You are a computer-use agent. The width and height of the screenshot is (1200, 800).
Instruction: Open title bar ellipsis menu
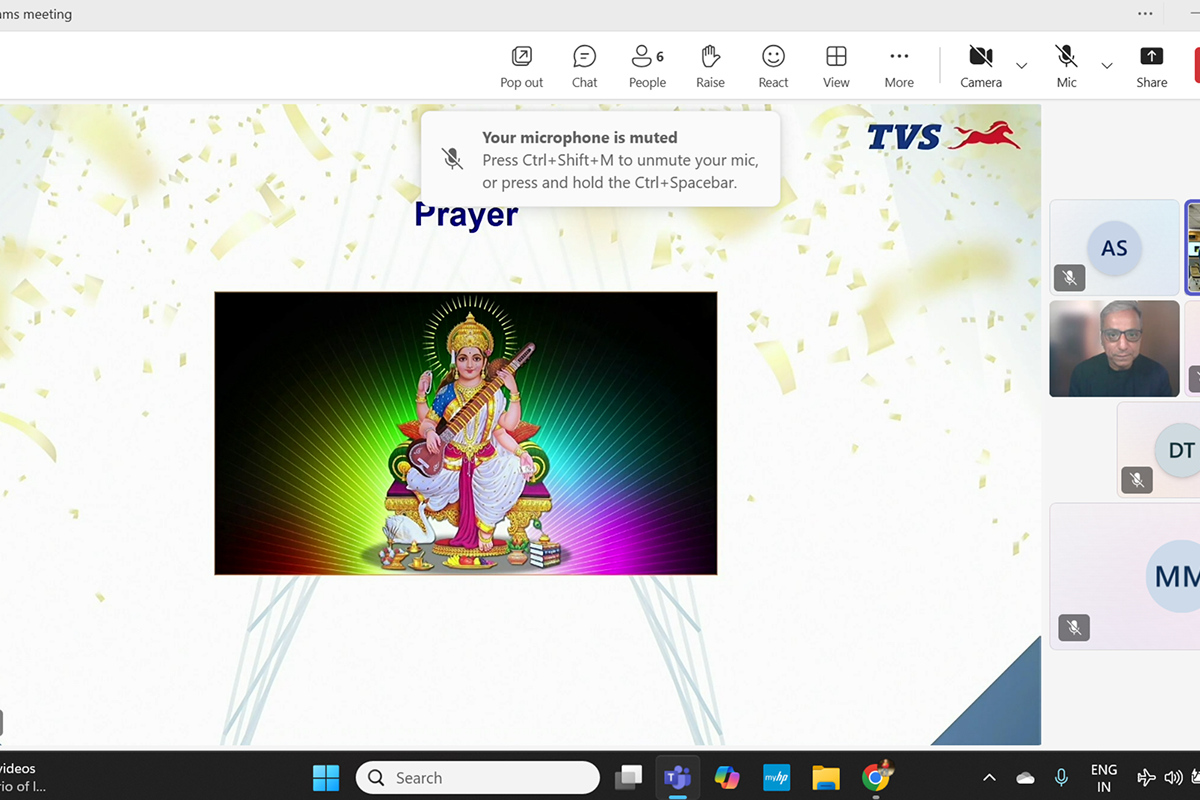(x=1145, y=14)
